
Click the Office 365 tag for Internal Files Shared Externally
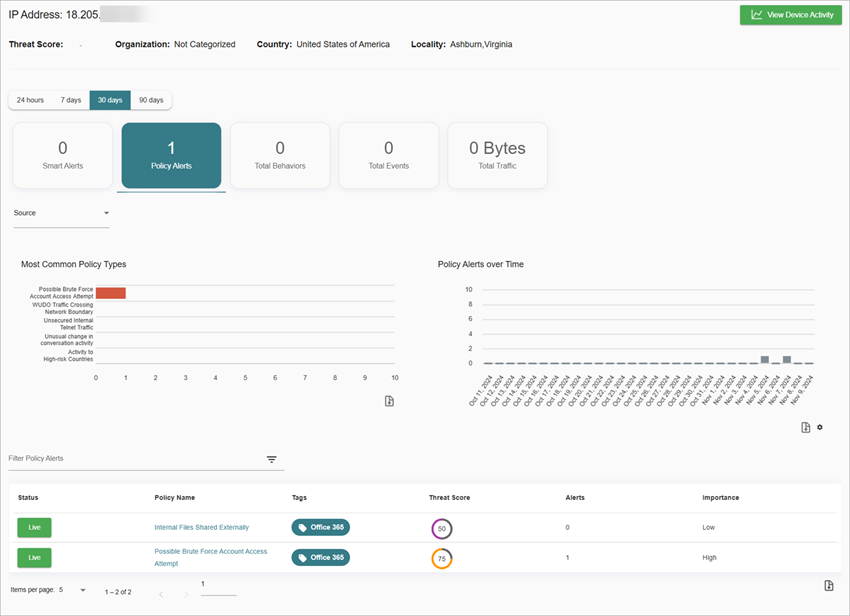pyautogui.click(x=321, y=527)
